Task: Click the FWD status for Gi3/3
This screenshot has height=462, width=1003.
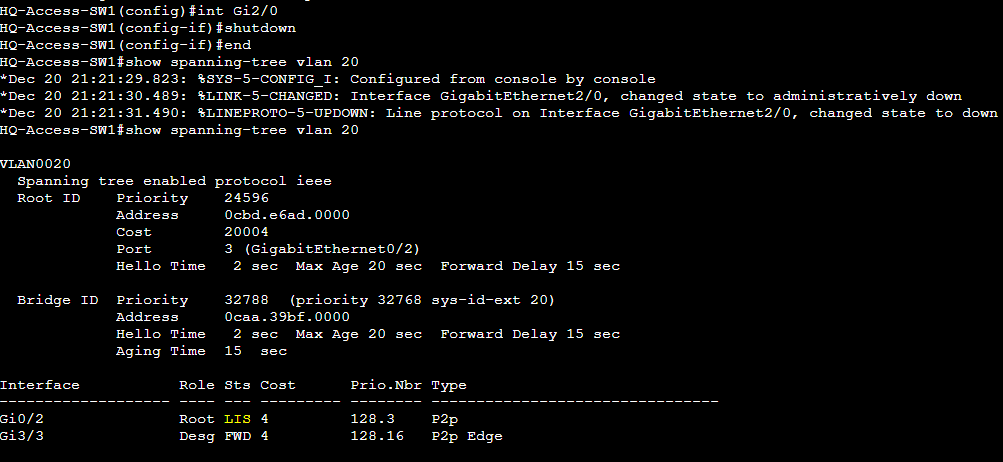Action: pyautogui.click(x=237, y=436)
